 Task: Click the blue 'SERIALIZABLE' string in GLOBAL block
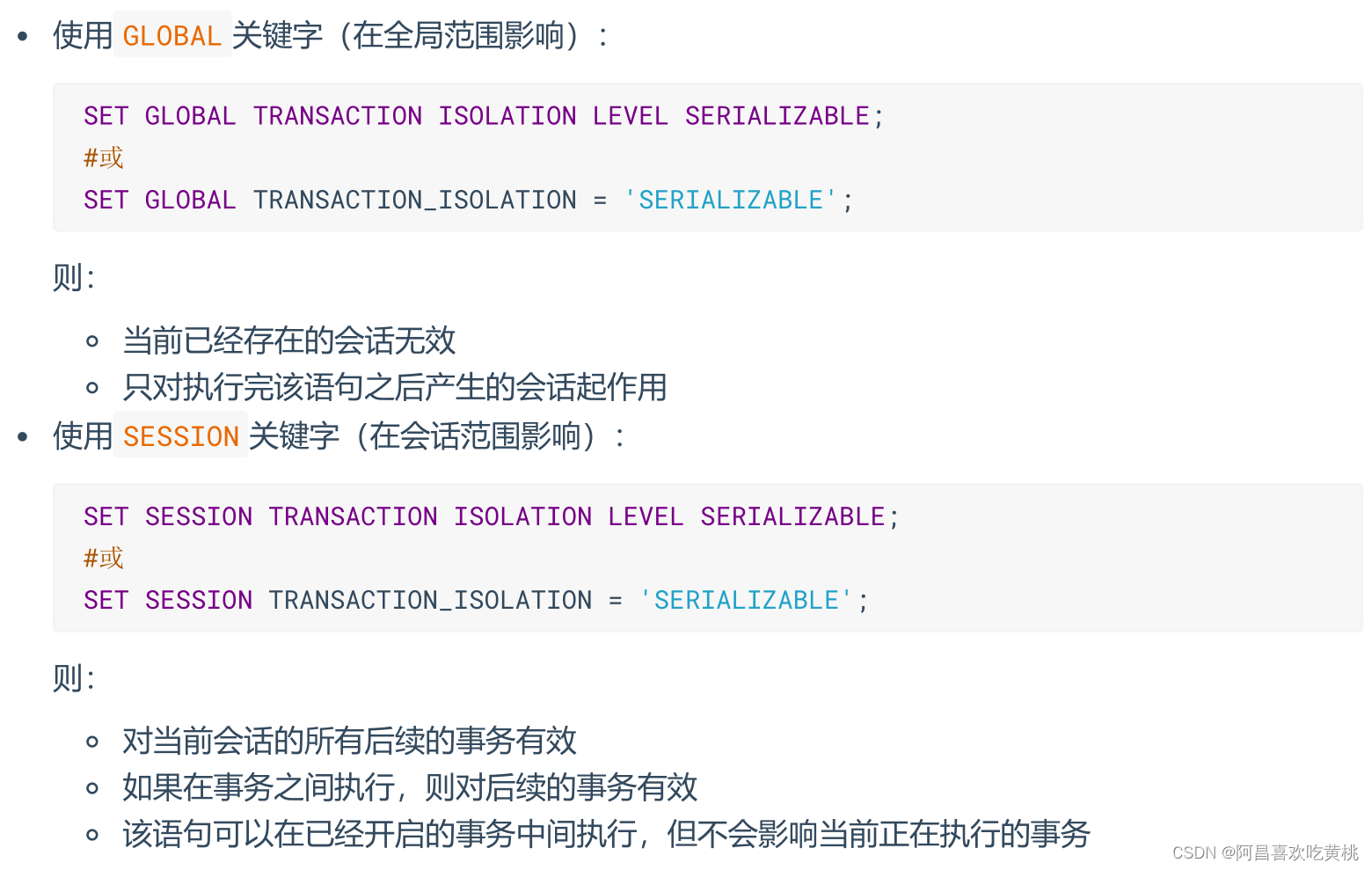coord(730,201)
